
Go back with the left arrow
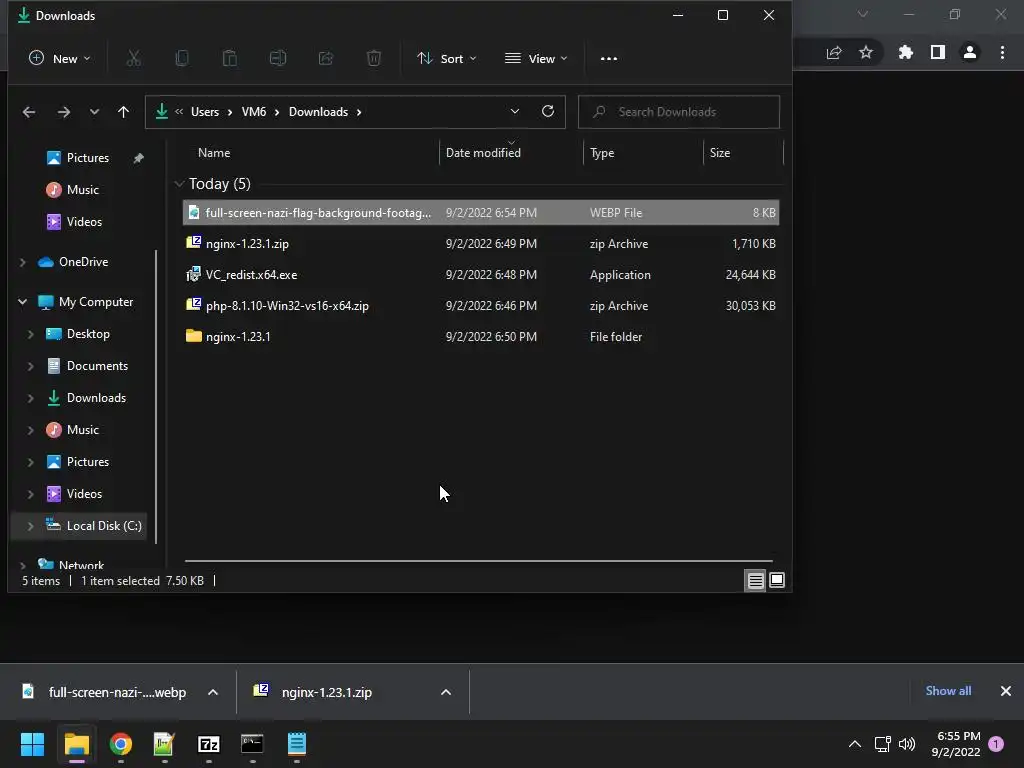coord(29,112)
